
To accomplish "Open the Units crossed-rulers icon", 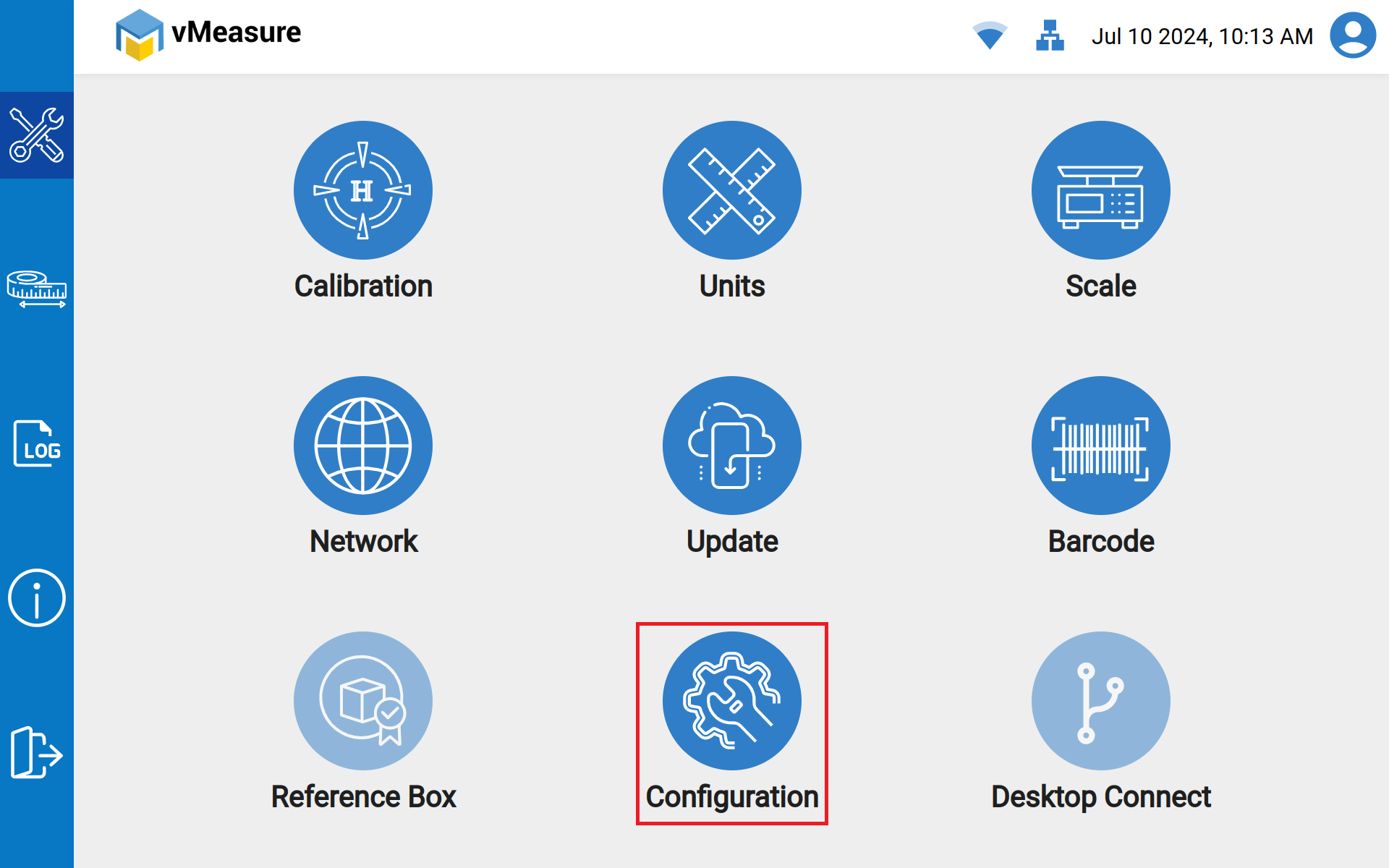I will tap(731, 190).
